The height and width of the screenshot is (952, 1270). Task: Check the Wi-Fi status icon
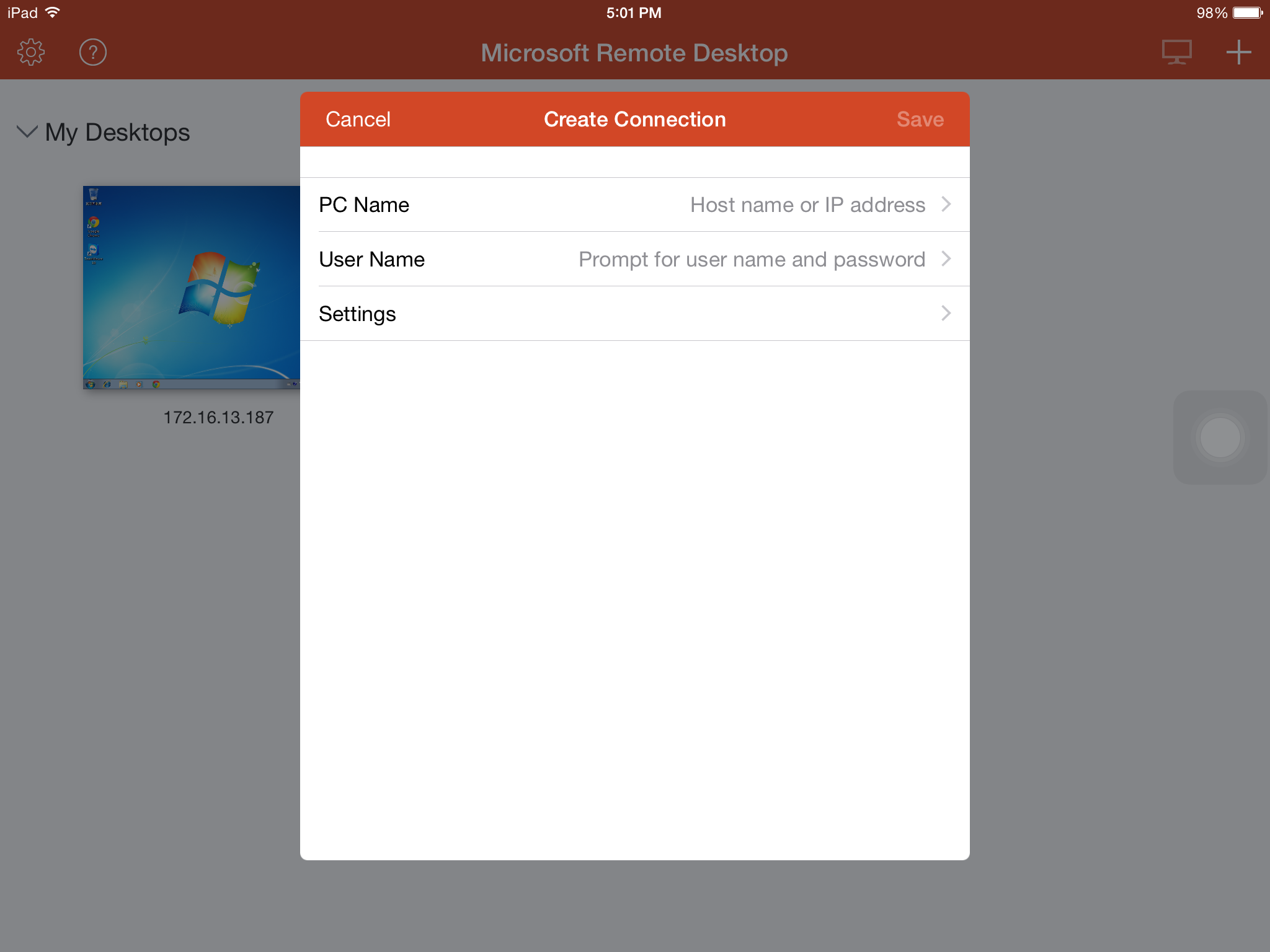point(53,12)
